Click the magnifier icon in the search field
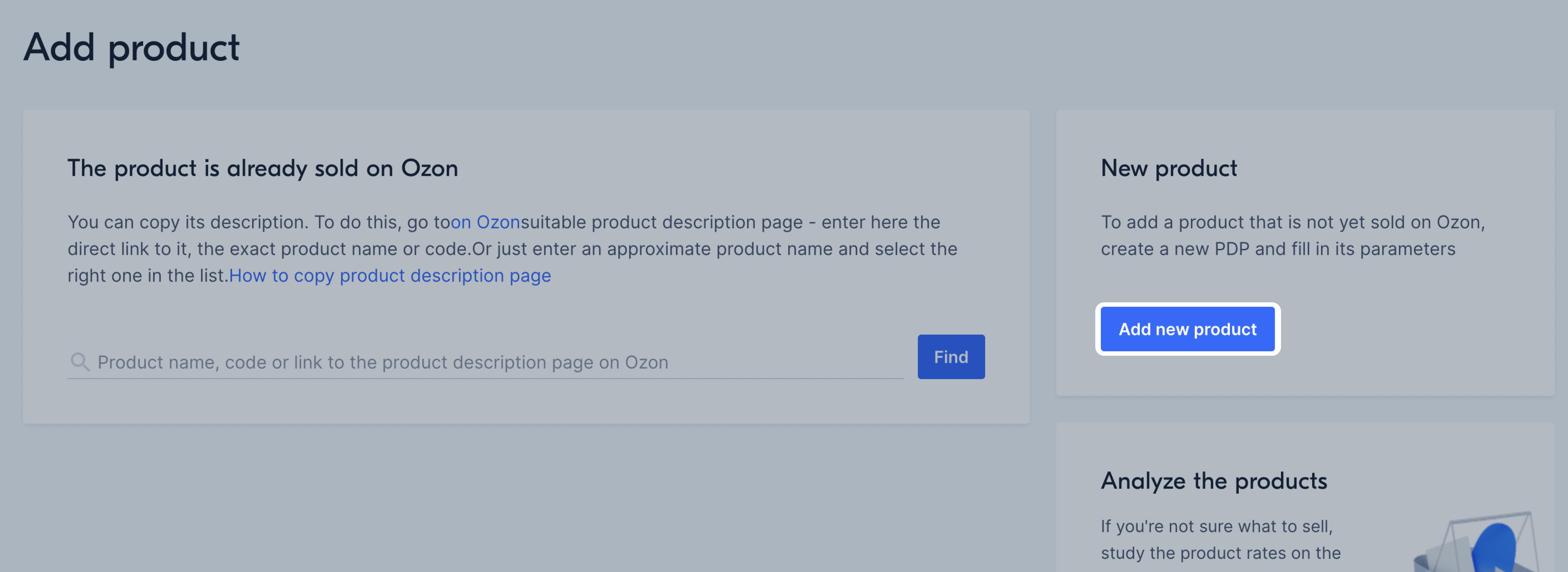 point(80,362)
